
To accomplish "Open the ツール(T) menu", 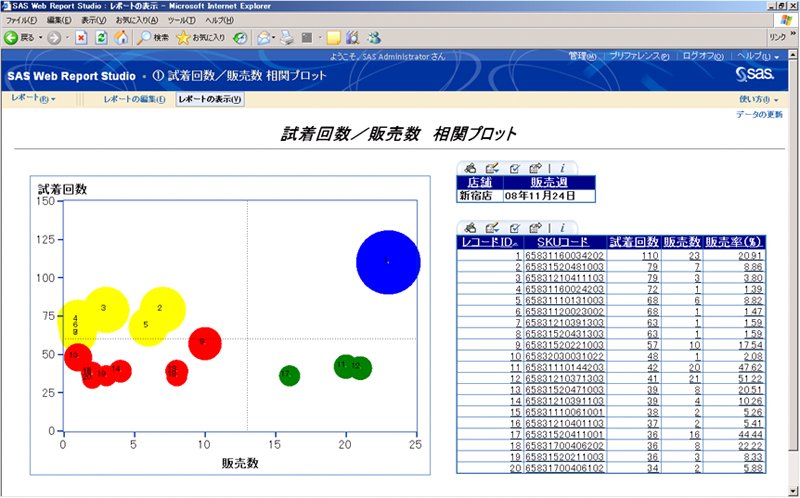I will click(x=182, y=20).
